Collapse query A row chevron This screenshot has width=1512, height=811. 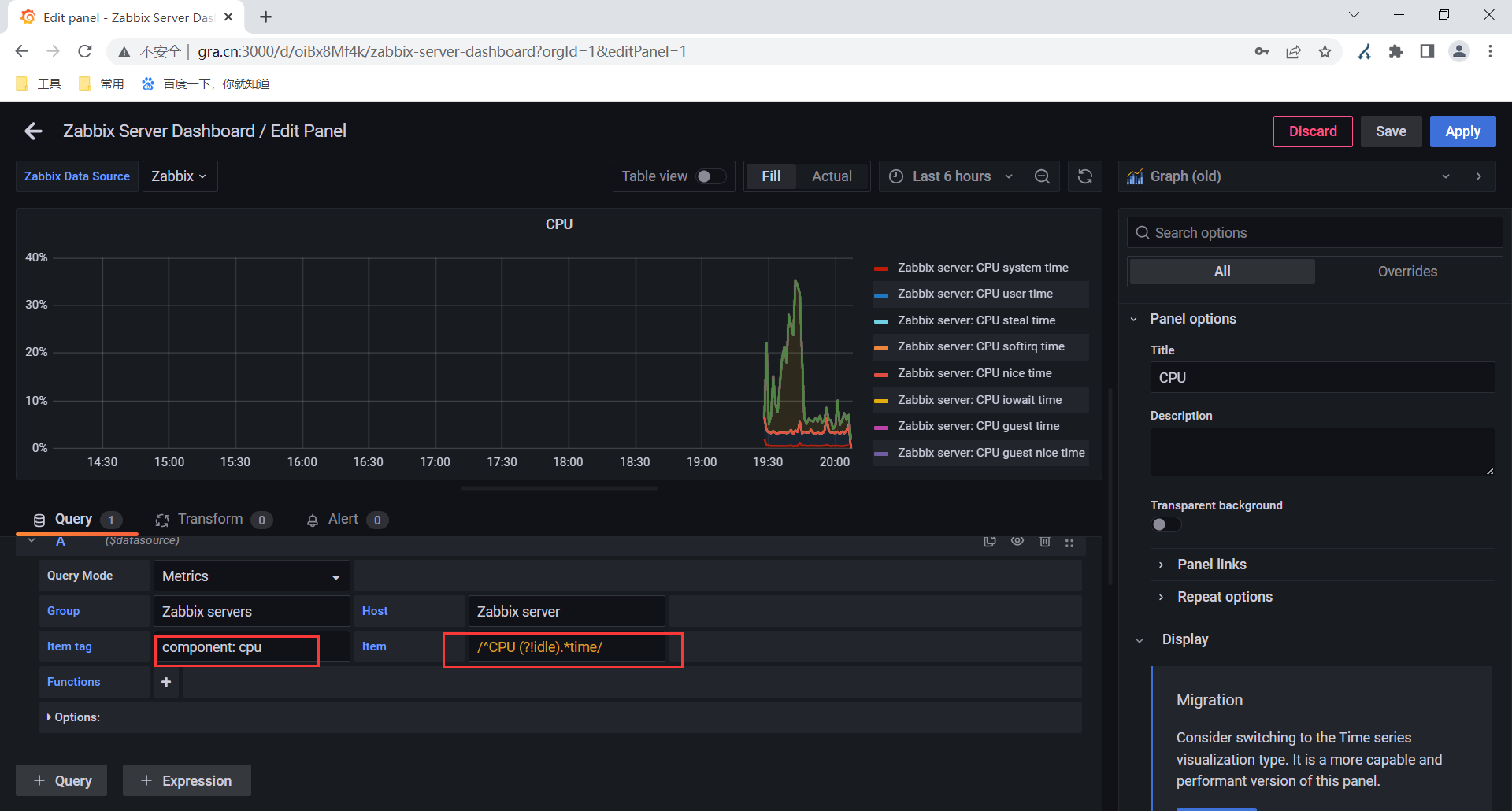point(31,541)
